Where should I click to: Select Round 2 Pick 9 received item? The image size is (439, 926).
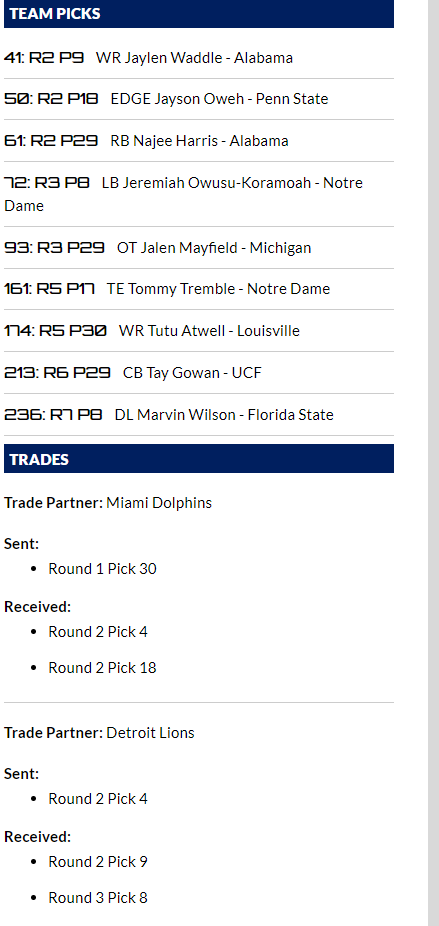pyautogui.click(x=98, y=862)
